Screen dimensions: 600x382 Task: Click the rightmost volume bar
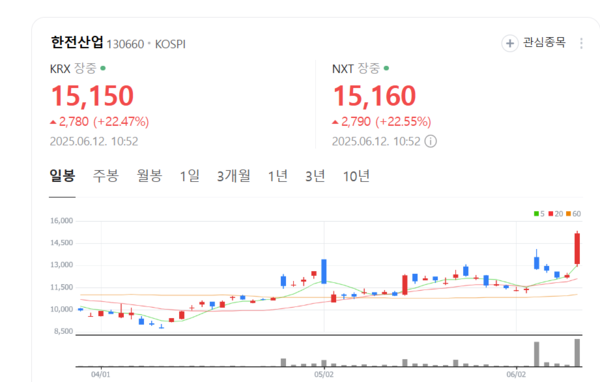click(577, 353)
